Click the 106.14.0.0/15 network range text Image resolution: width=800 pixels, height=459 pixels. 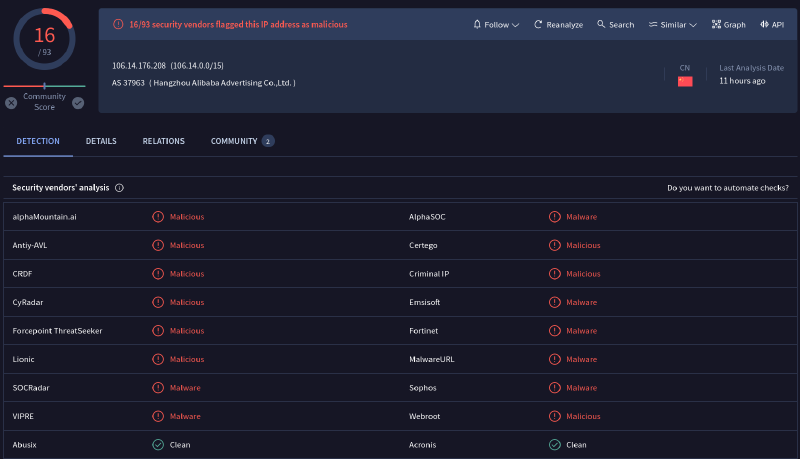tap(197, 66)
